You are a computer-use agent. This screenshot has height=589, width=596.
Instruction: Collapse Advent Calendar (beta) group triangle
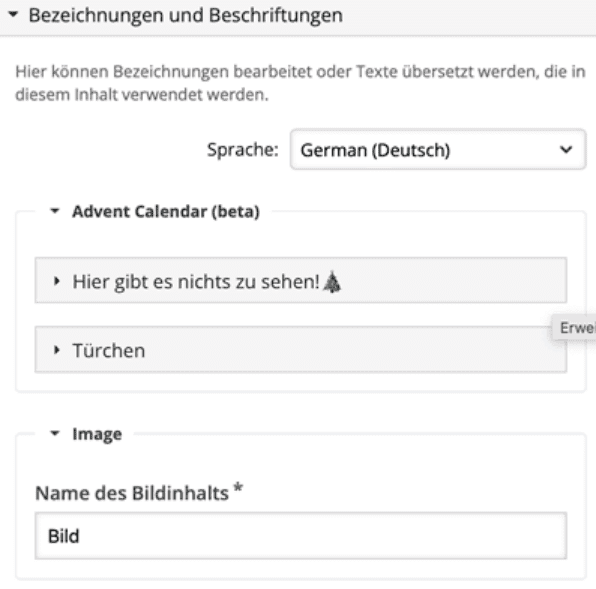[55, 211]
